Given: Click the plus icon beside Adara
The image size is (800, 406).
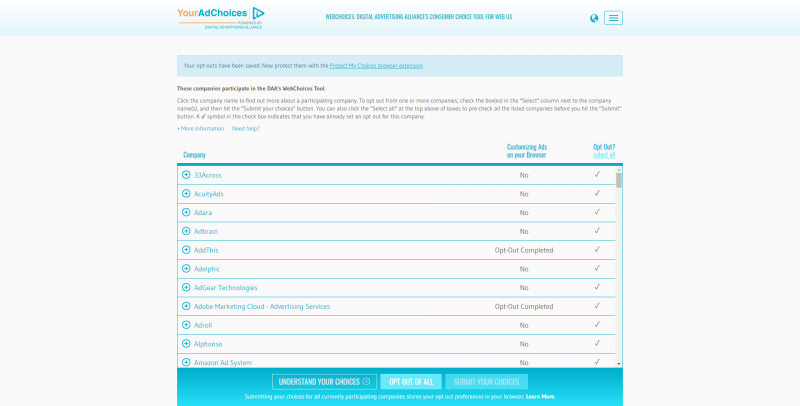Looking at the screenshot, I should click(186, 212).
